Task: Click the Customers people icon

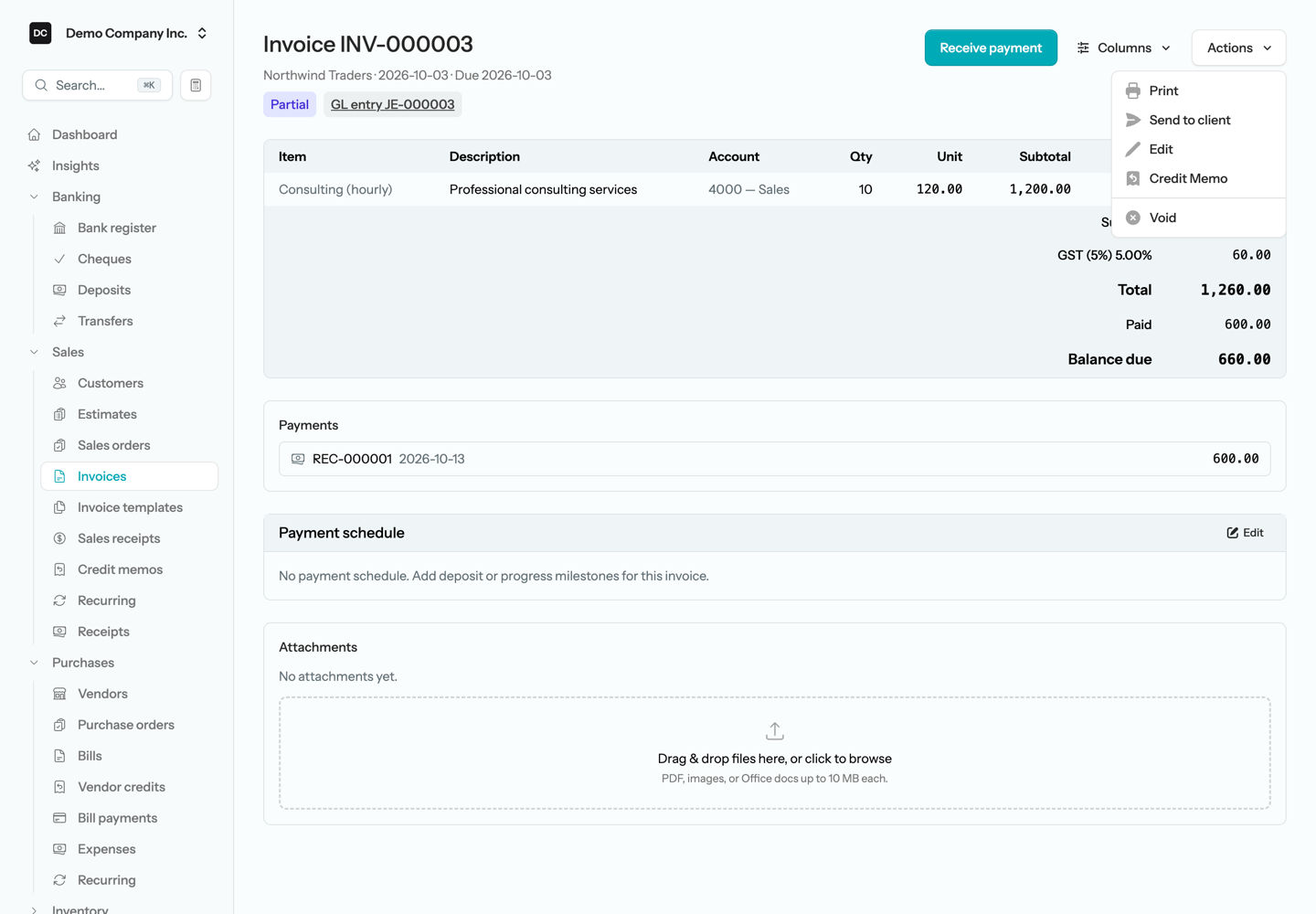Action: coord(59,383)
